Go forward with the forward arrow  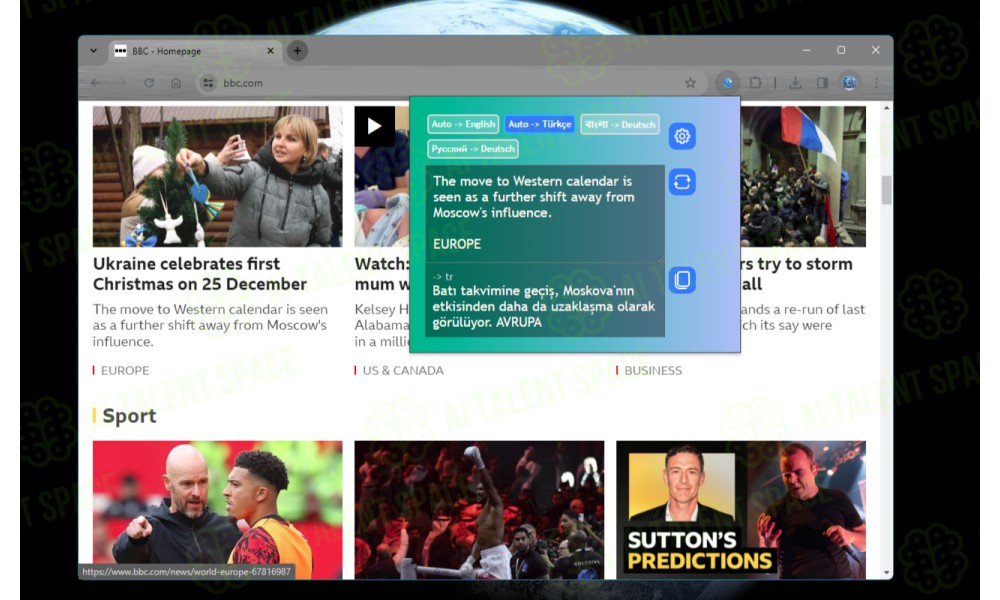click(x=122, y=83)
